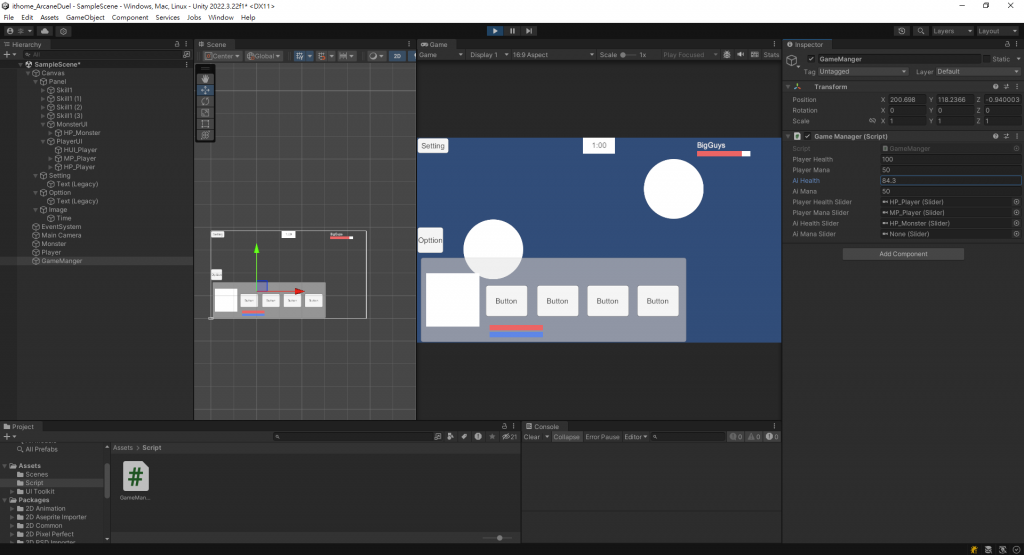This screenshot has height=555, width=1024.
Task: Lock the Hierarchy panel
Action: tap(177, 44)
